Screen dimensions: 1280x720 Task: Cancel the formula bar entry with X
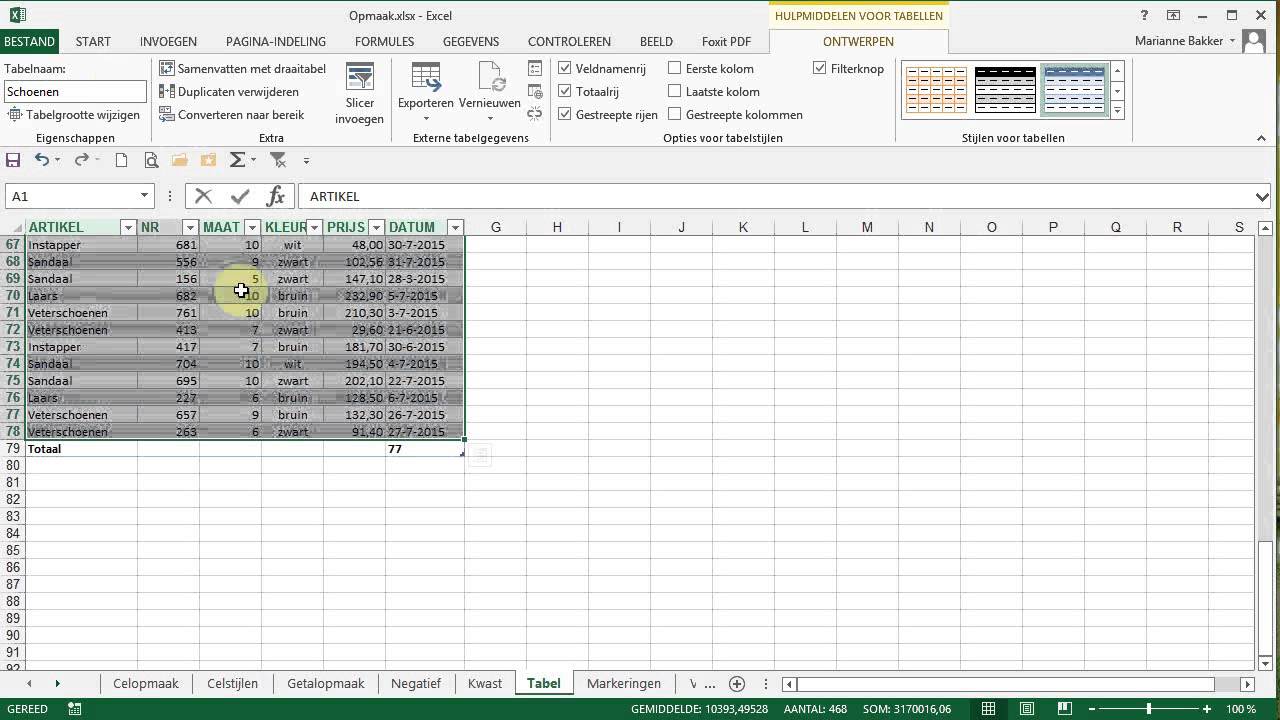tap(204, 196)
